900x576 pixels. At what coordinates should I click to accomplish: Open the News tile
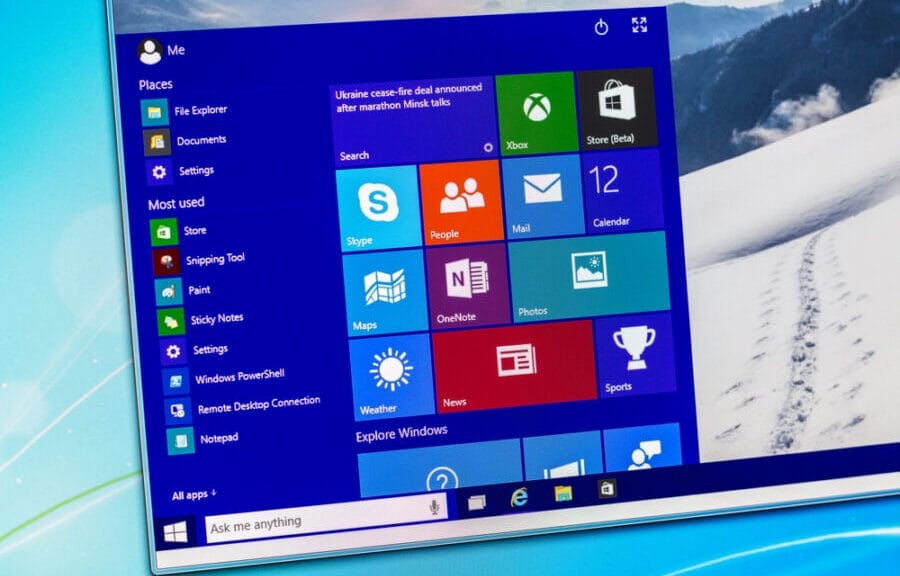[x=514, y=367]
